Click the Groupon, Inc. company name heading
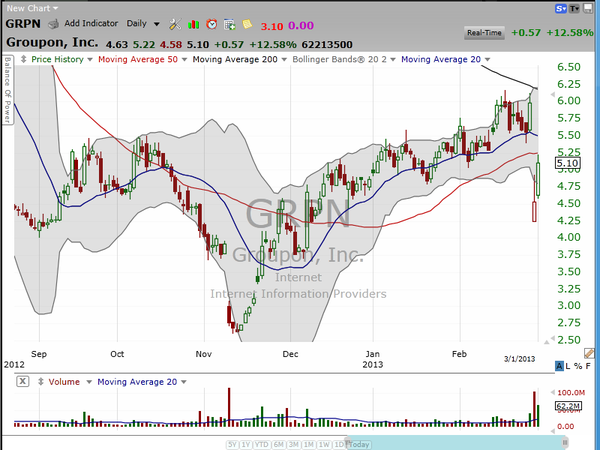The width and height of the screenshot is (600, 450). (x=52, y=42)
